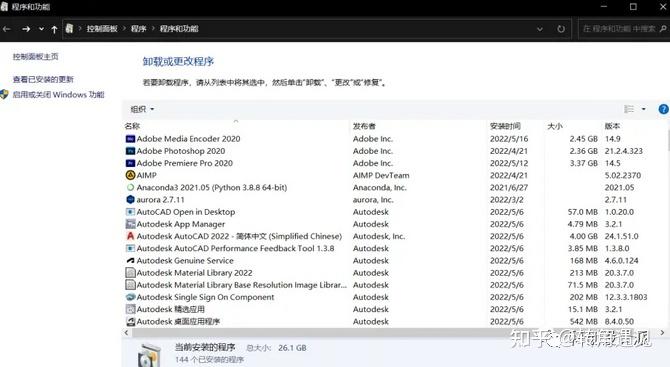Screen dimensions: 670x367
Task: Click the 21.2.4.323 version cell
Action: click(623, 151)
